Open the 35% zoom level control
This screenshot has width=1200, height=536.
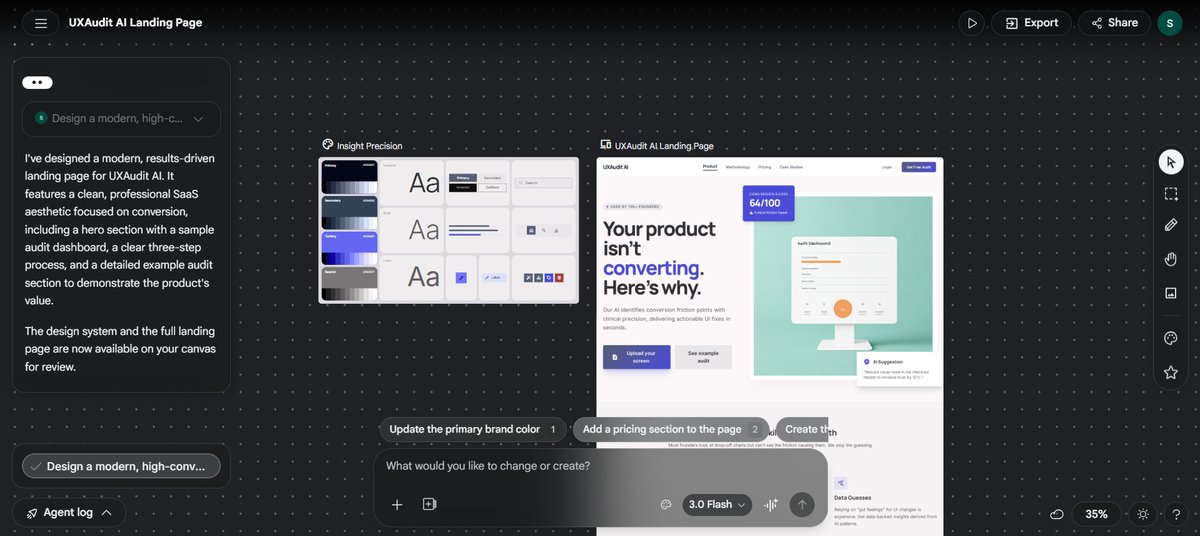[x=1097, y=514]
